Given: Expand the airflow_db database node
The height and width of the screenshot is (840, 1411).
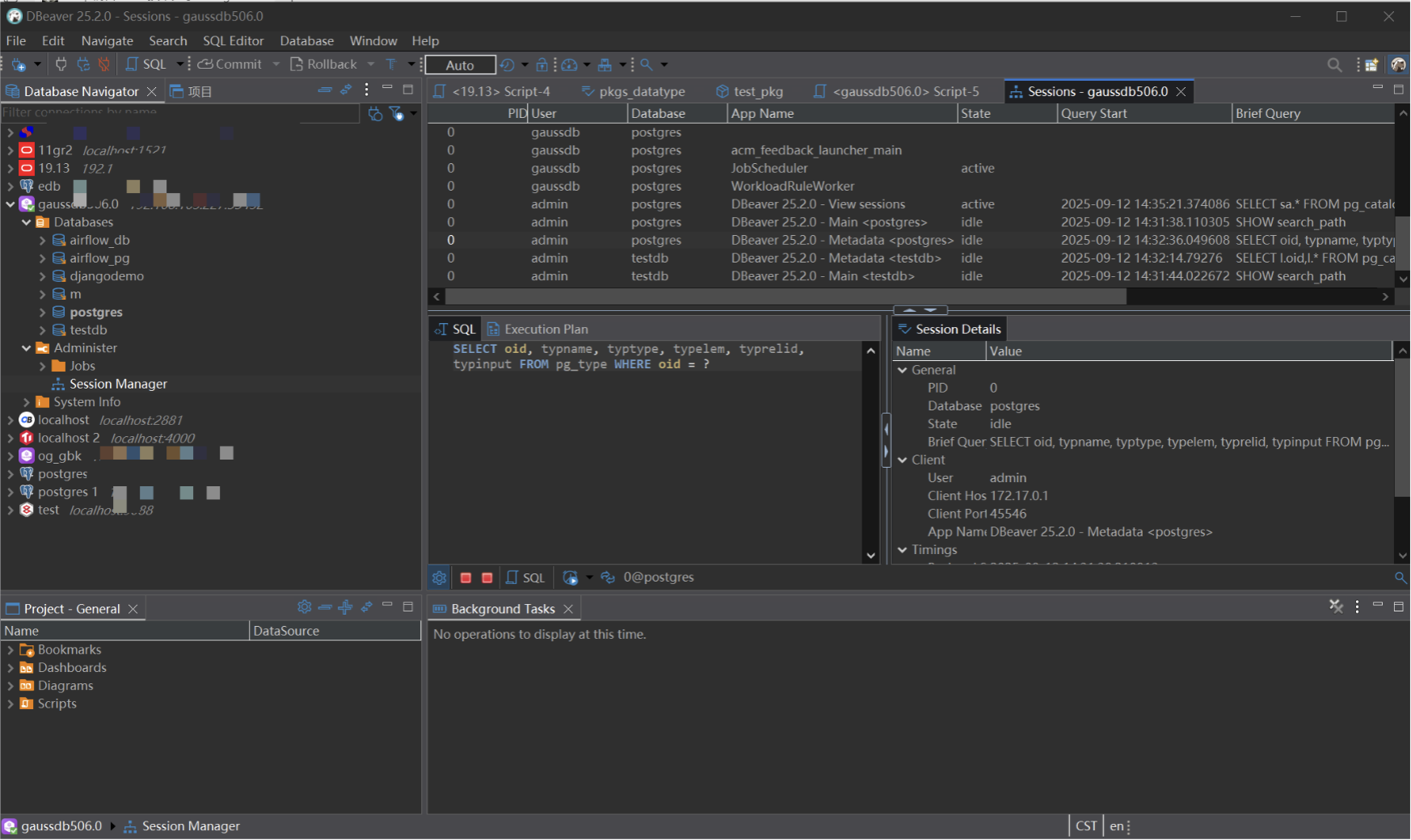Looking at the screenshot, I should click(42, 240).
